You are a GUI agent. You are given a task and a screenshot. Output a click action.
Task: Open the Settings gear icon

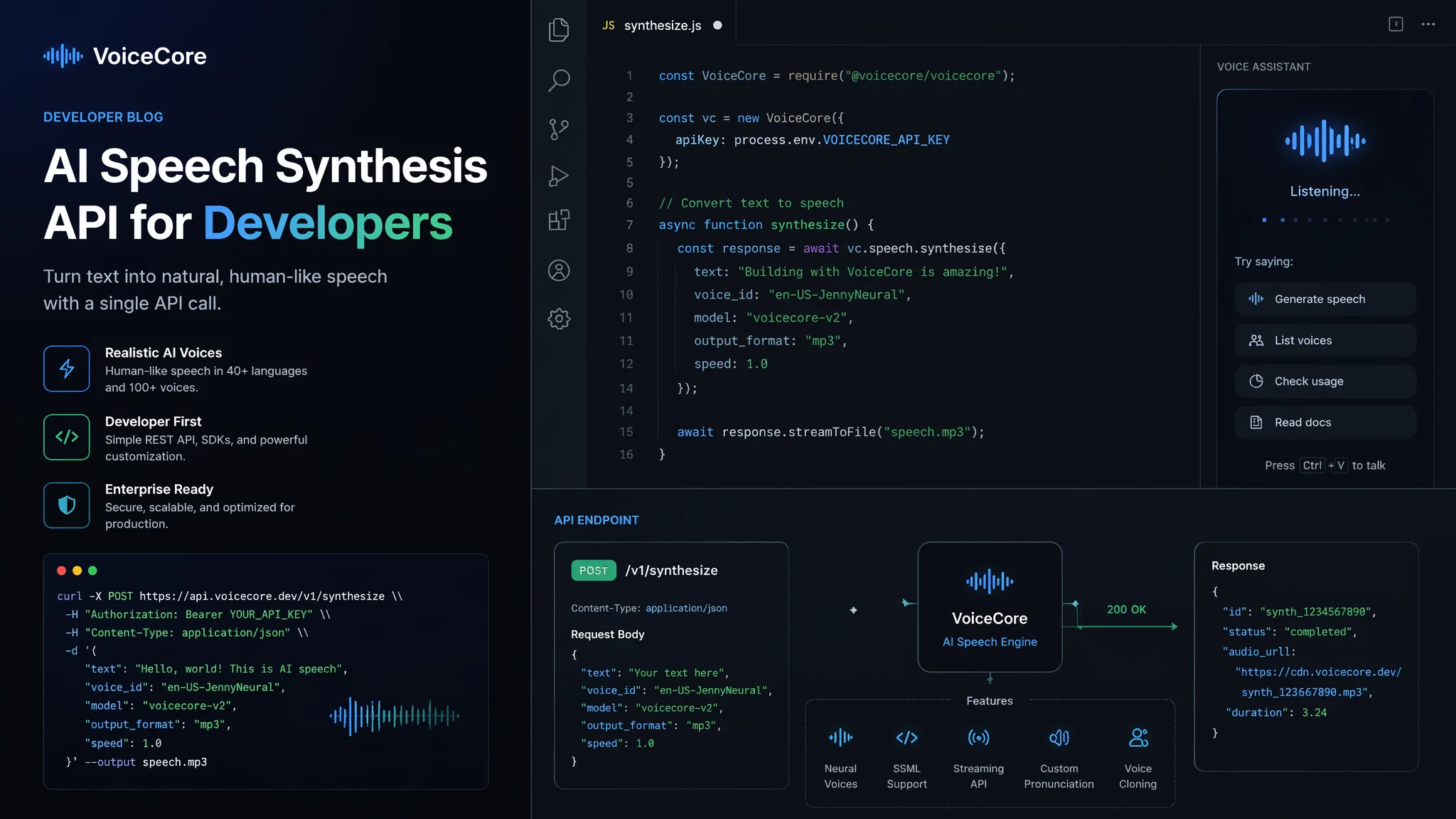click(x=559, y=318)
